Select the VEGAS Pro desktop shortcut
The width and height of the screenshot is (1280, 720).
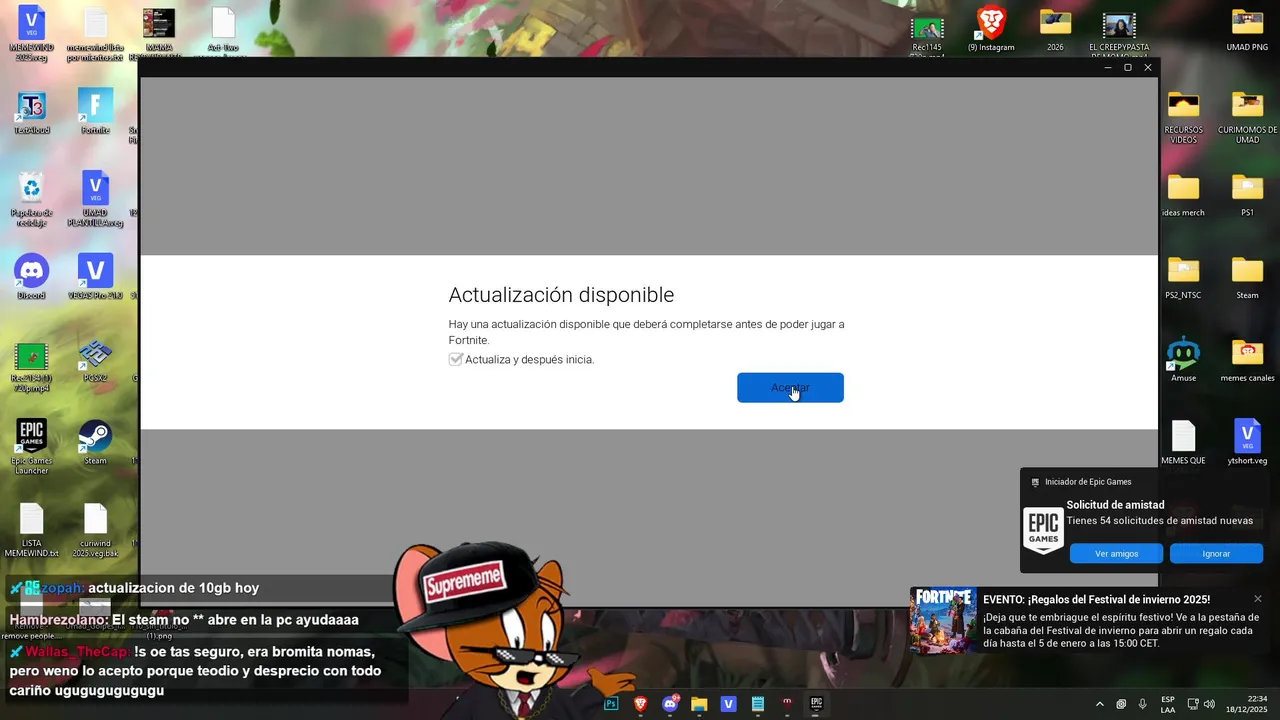coord(95,277)
